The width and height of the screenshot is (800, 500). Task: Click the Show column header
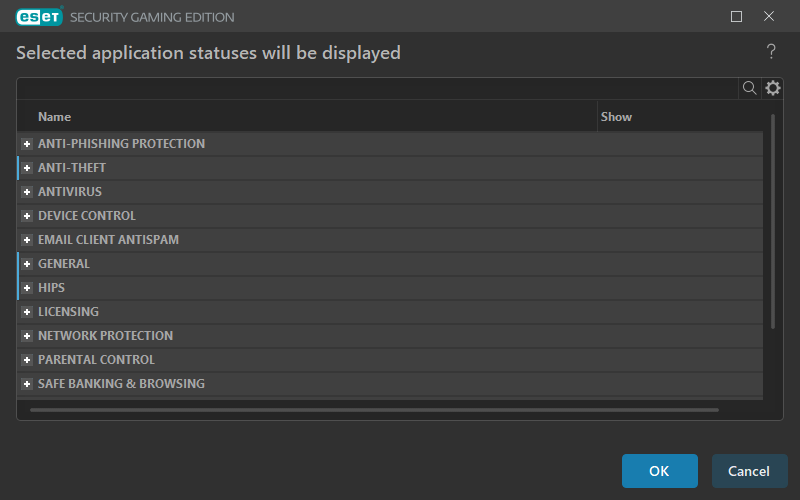tap(616, 117)
